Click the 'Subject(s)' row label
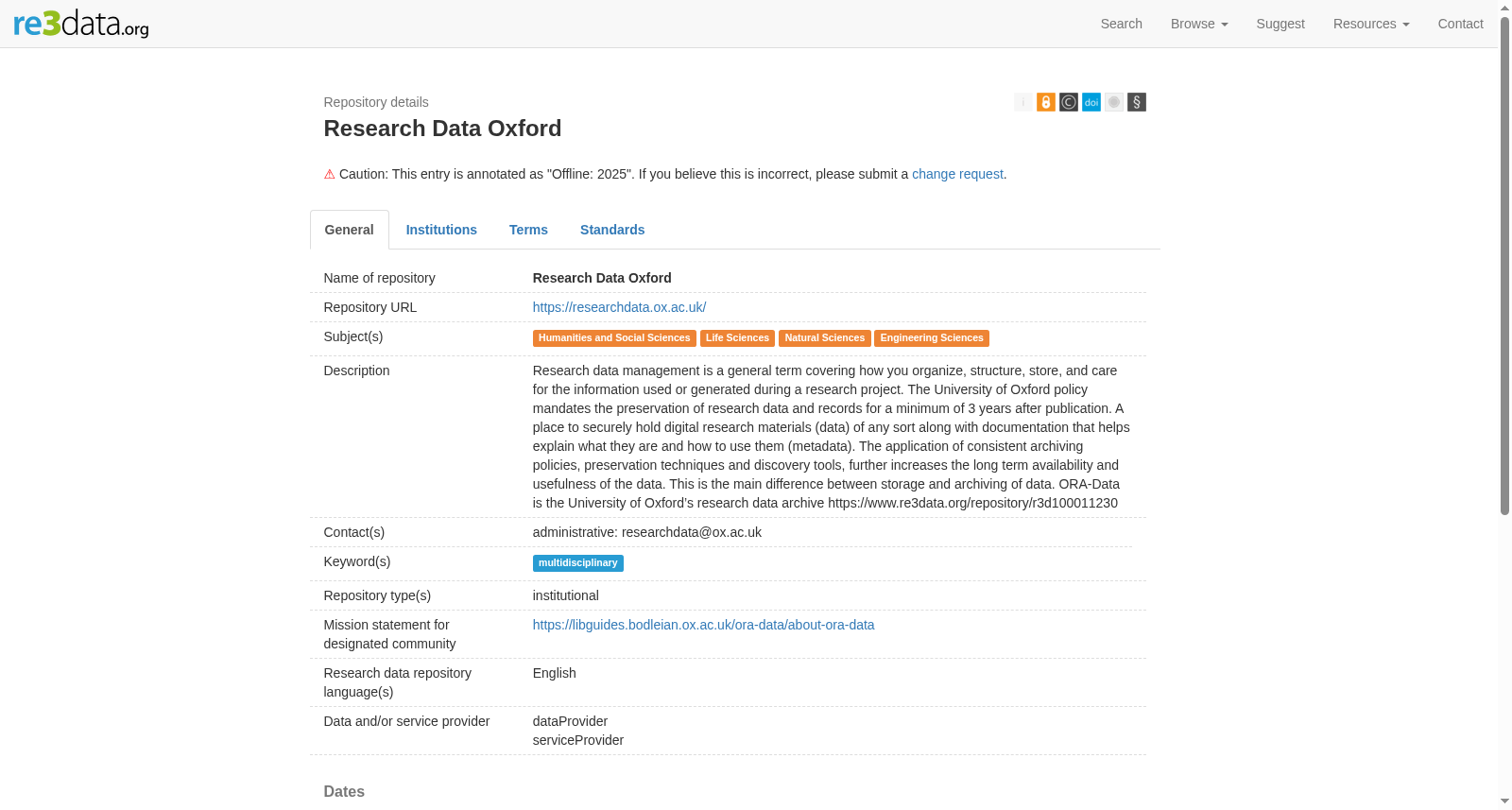Screen dimensions: 1512x810 coord(353,336)
